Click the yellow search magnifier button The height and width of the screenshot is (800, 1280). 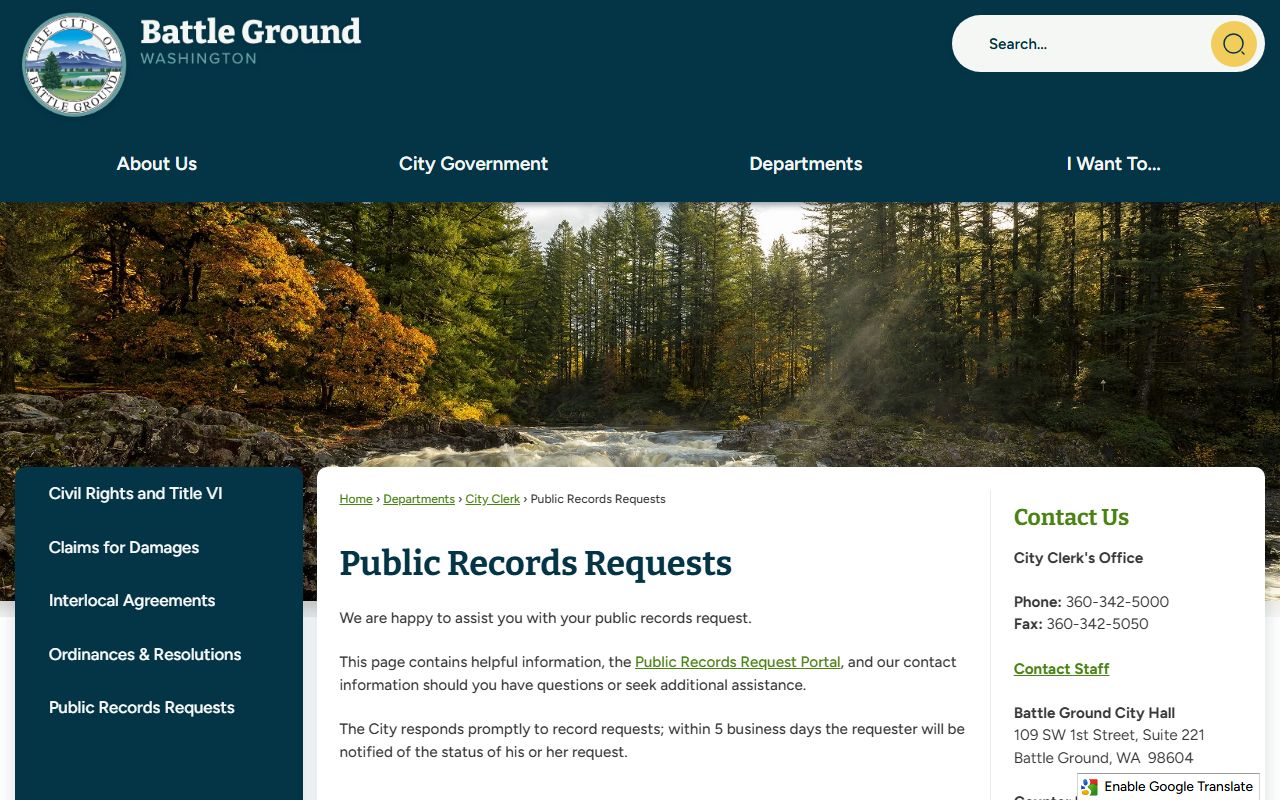click(x=1233, y=44)
